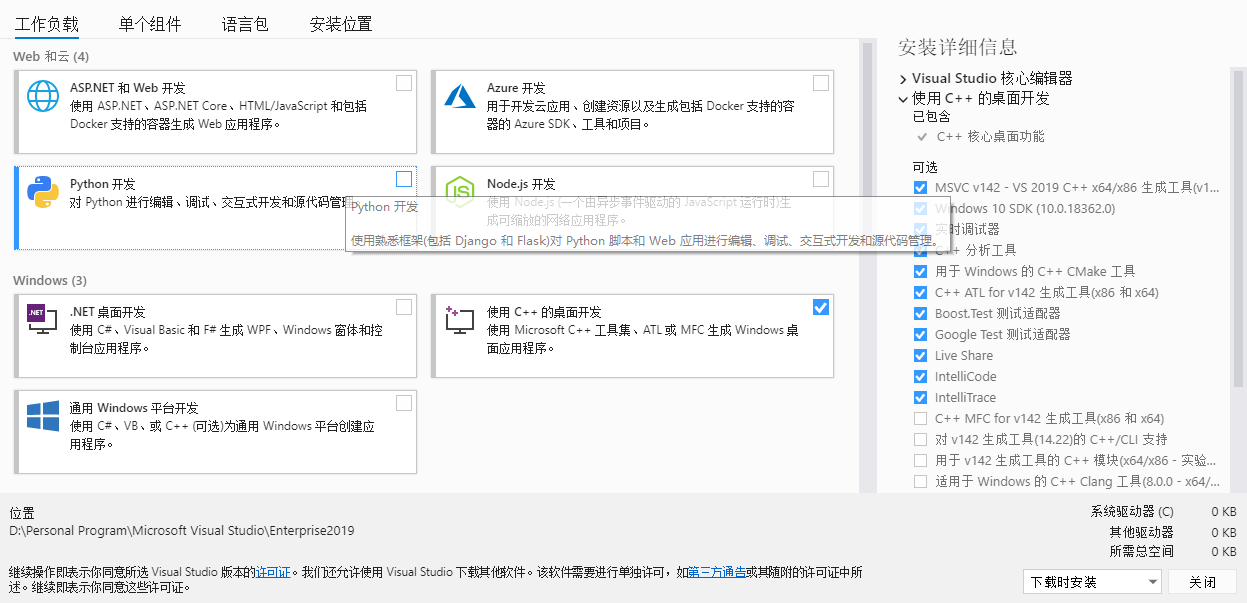This screenshot has height=603, width=1247.
Task: Click the C++ 桌面开发 monitor icon
Action: click(460, 319)
